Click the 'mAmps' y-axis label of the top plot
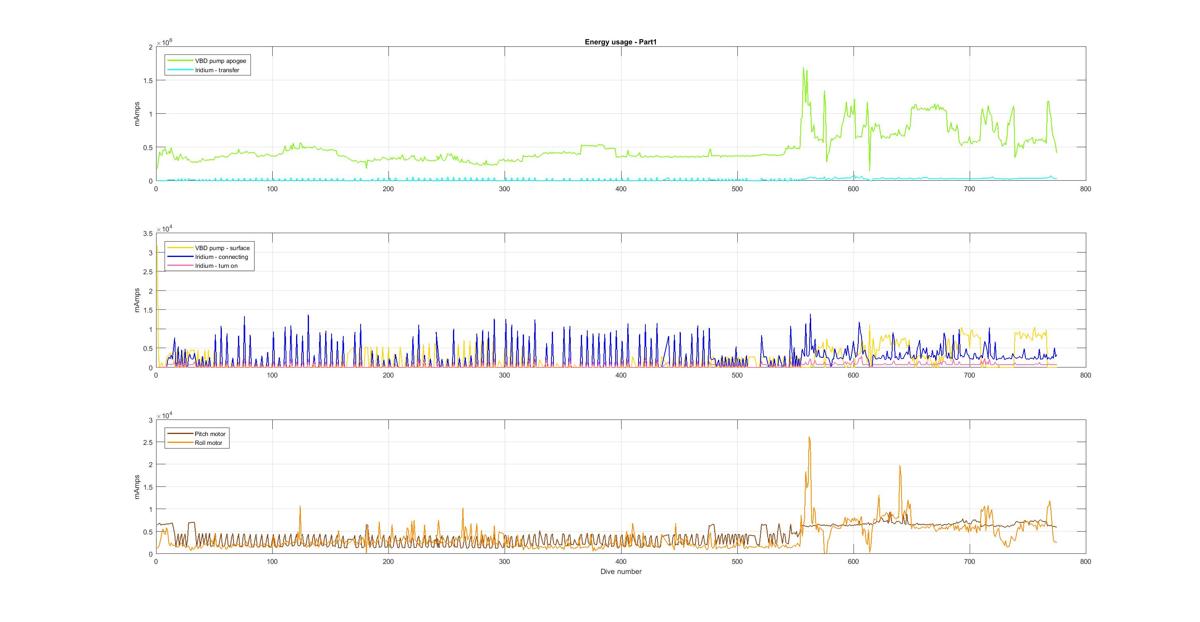The width and height of the screenshot is (1200, 622). point(137,114)
